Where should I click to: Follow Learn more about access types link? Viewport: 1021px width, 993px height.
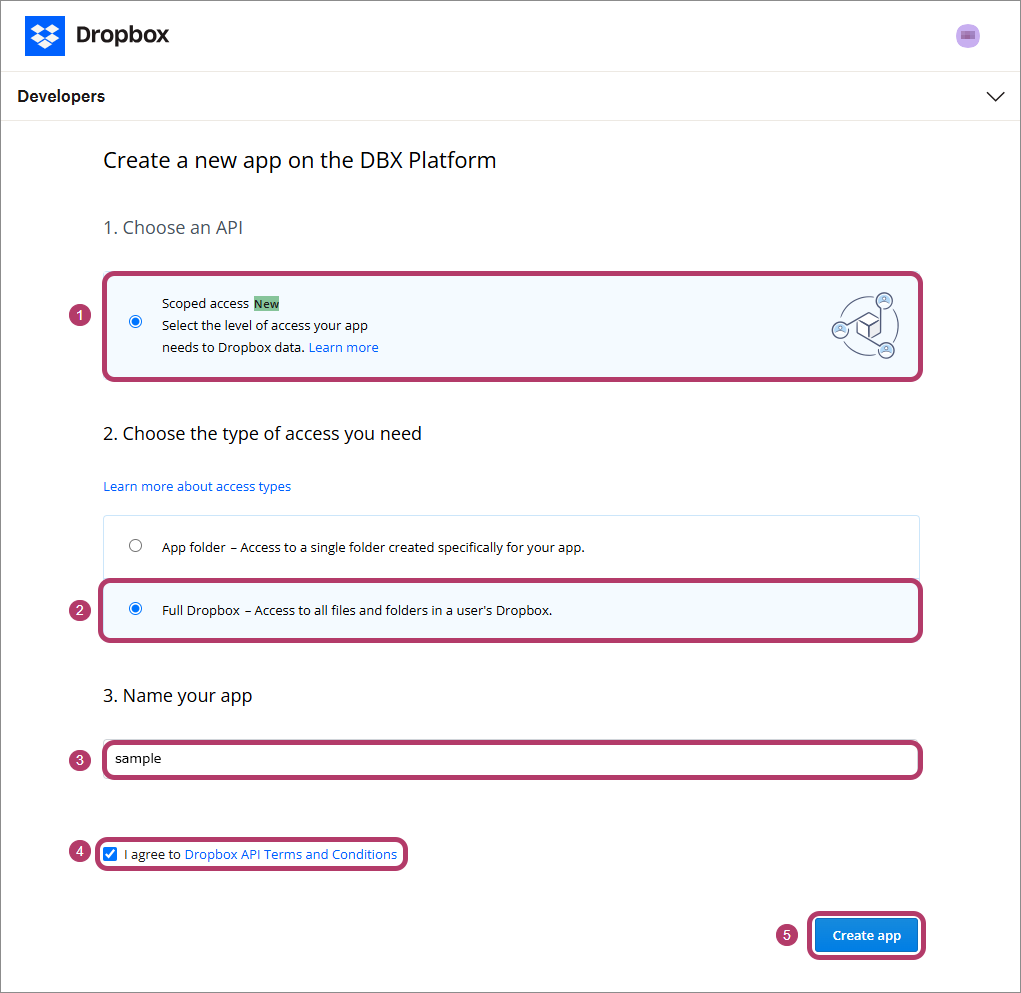click(x=197, y=487)
